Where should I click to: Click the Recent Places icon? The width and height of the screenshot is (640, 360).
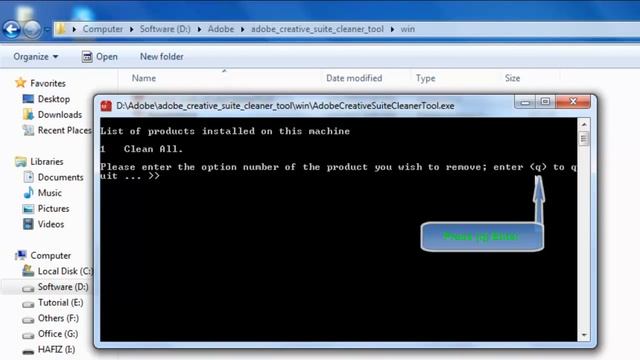point(28,130)
